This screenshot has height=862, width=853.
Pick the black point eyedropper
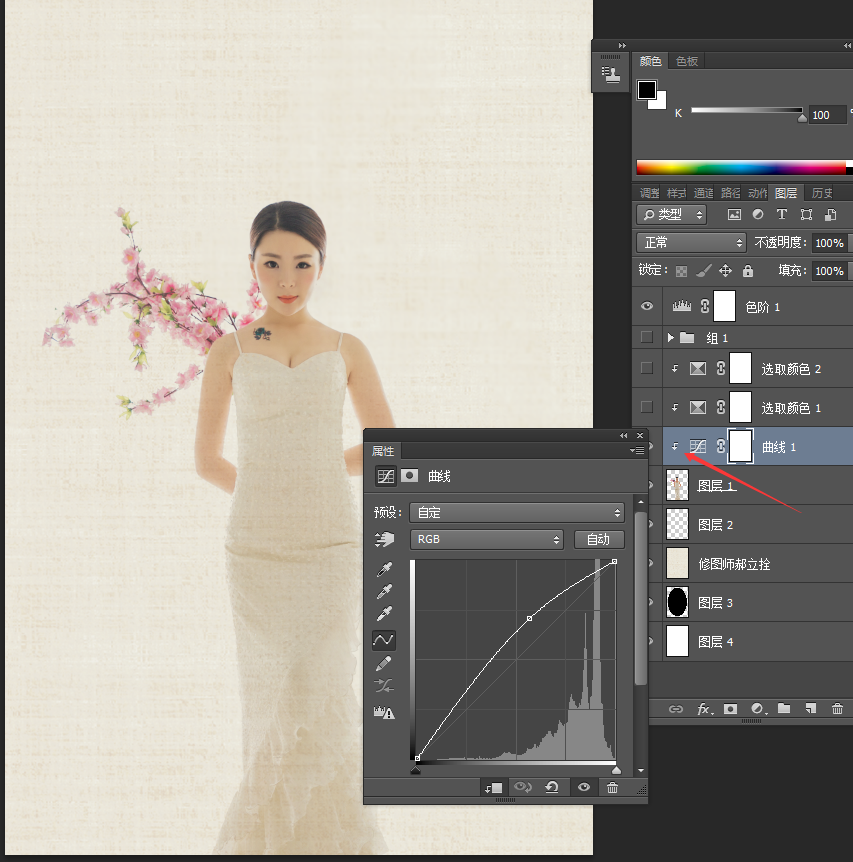pos(384,569)
